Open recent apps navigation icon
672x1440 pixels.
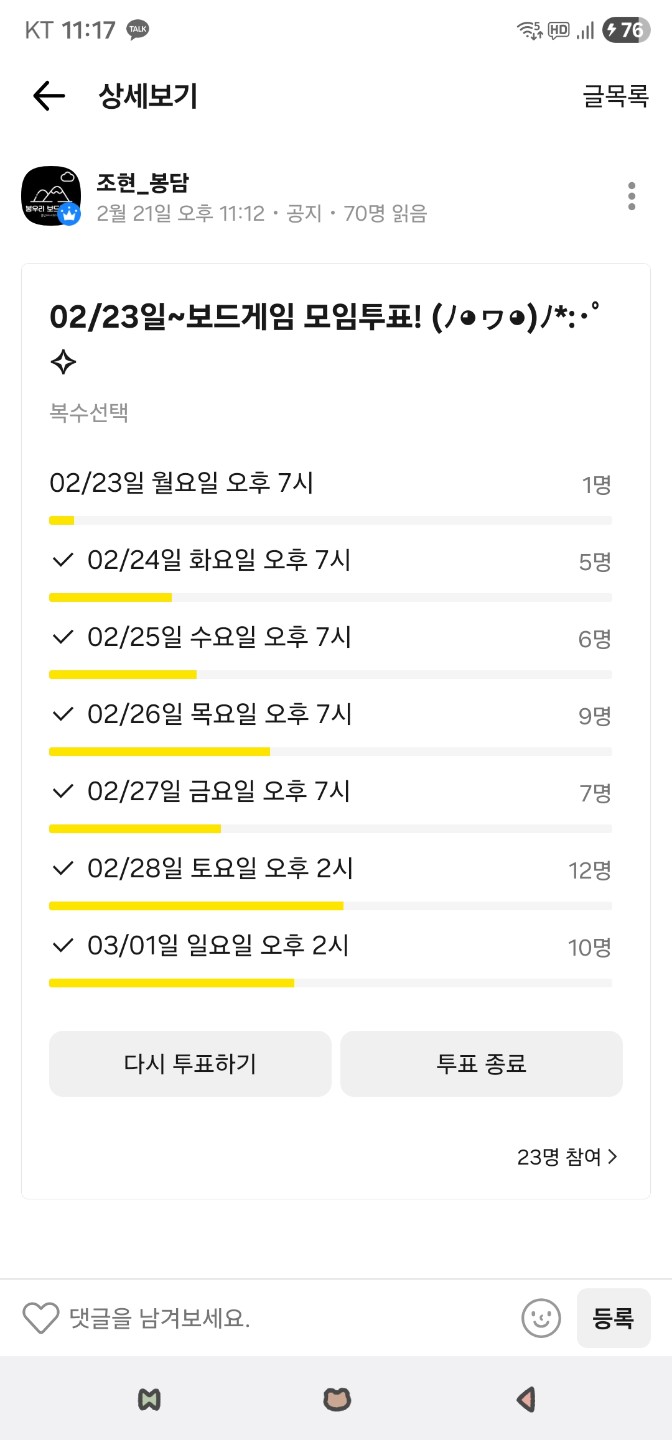(x=150, y=1400)
